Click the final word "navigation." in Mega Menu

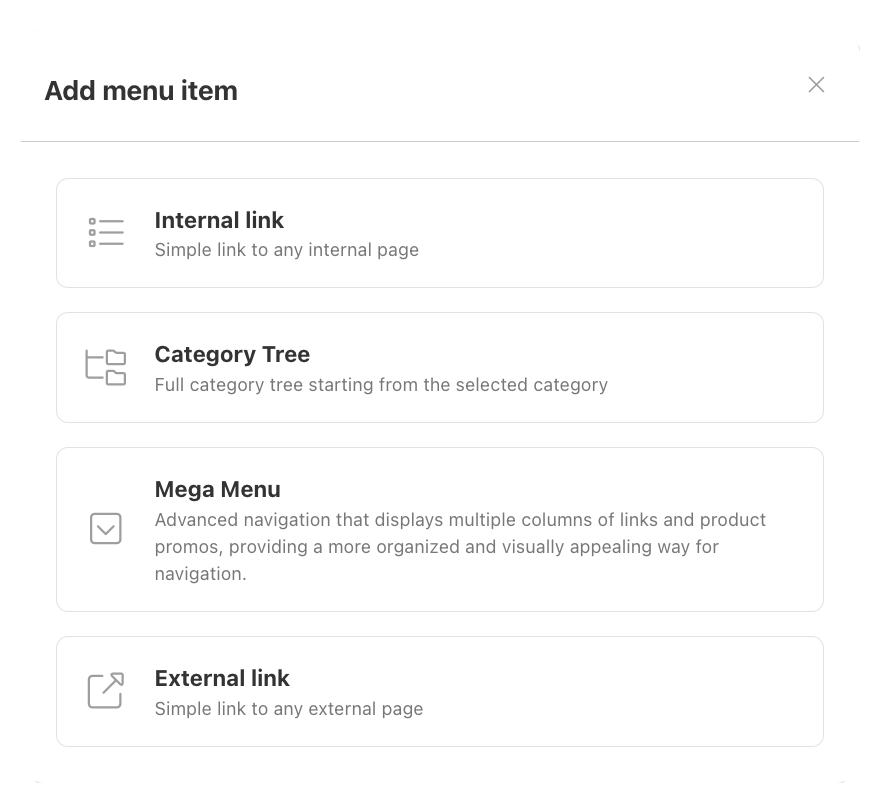(x=200, y=574)
